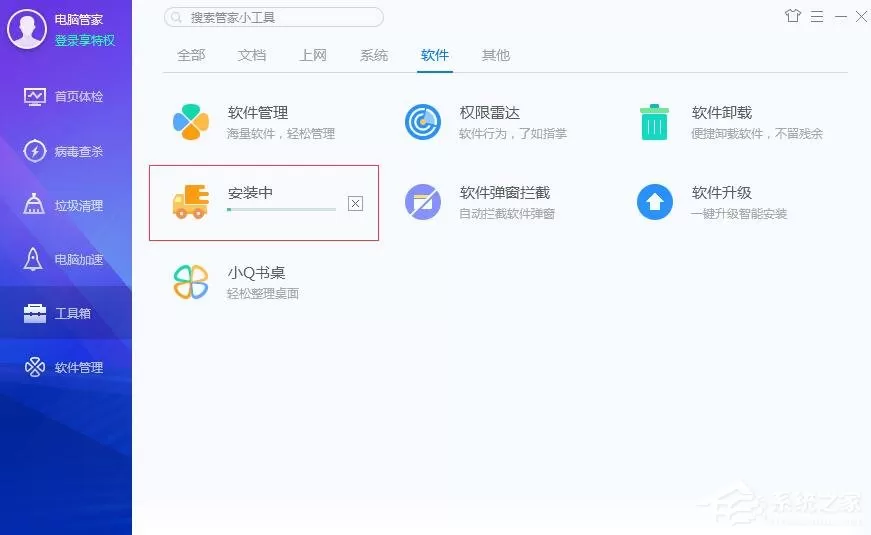Click the 垃圾清理 sidebar label
871x535 pixels.
click(x=78, y=206)
